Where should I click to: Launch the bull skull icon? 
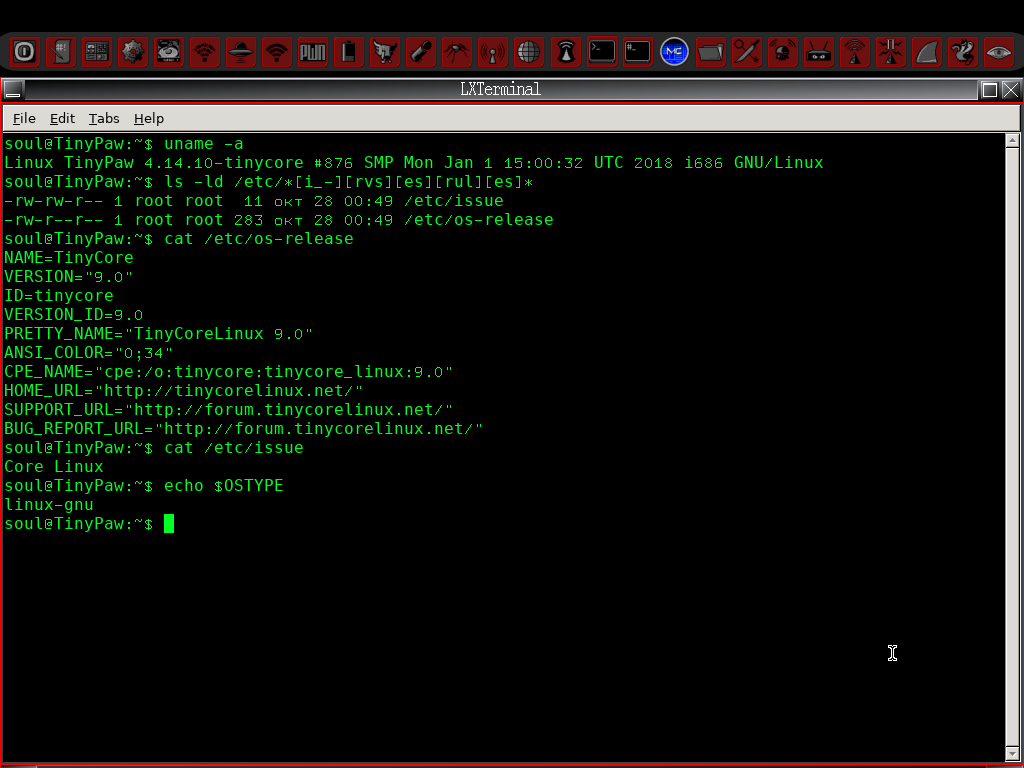[385, 52]
